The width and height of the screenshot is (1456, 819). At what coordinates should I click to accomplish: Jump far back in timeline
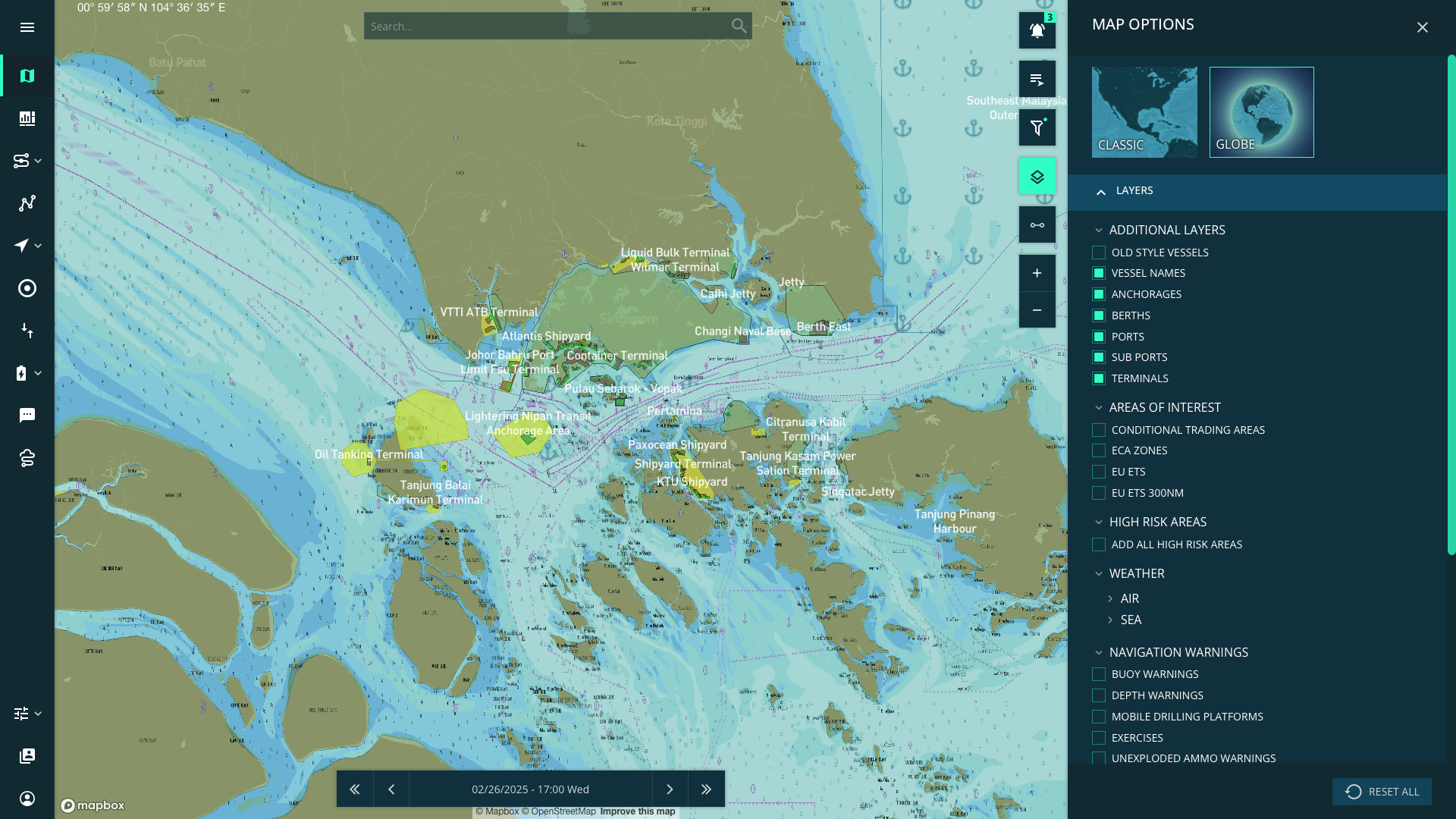(354, 789)
